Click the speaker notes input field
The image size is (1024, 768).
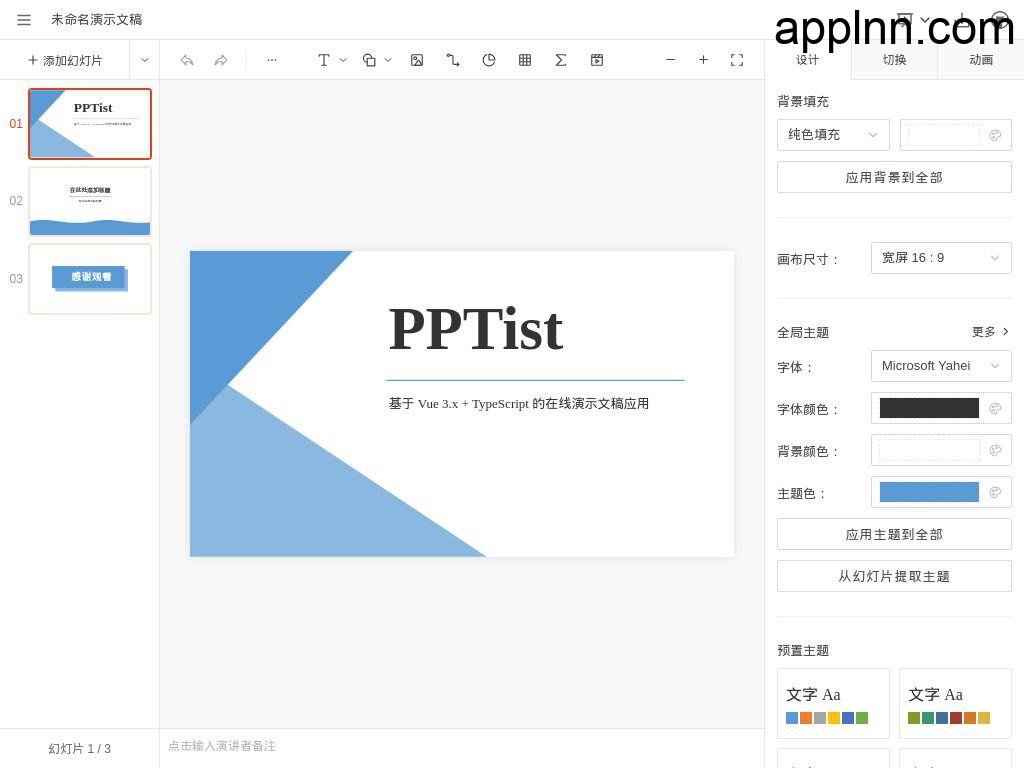pyautogui.click(x=400, y=746)
